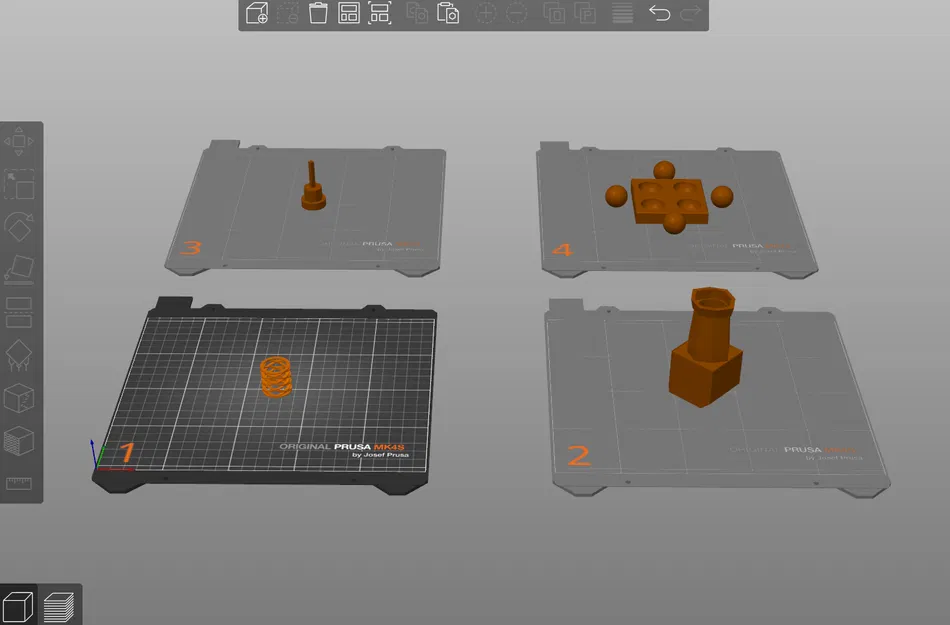Click the Add object cube icon
The image size is (950, 625).
tap(257, 13)
